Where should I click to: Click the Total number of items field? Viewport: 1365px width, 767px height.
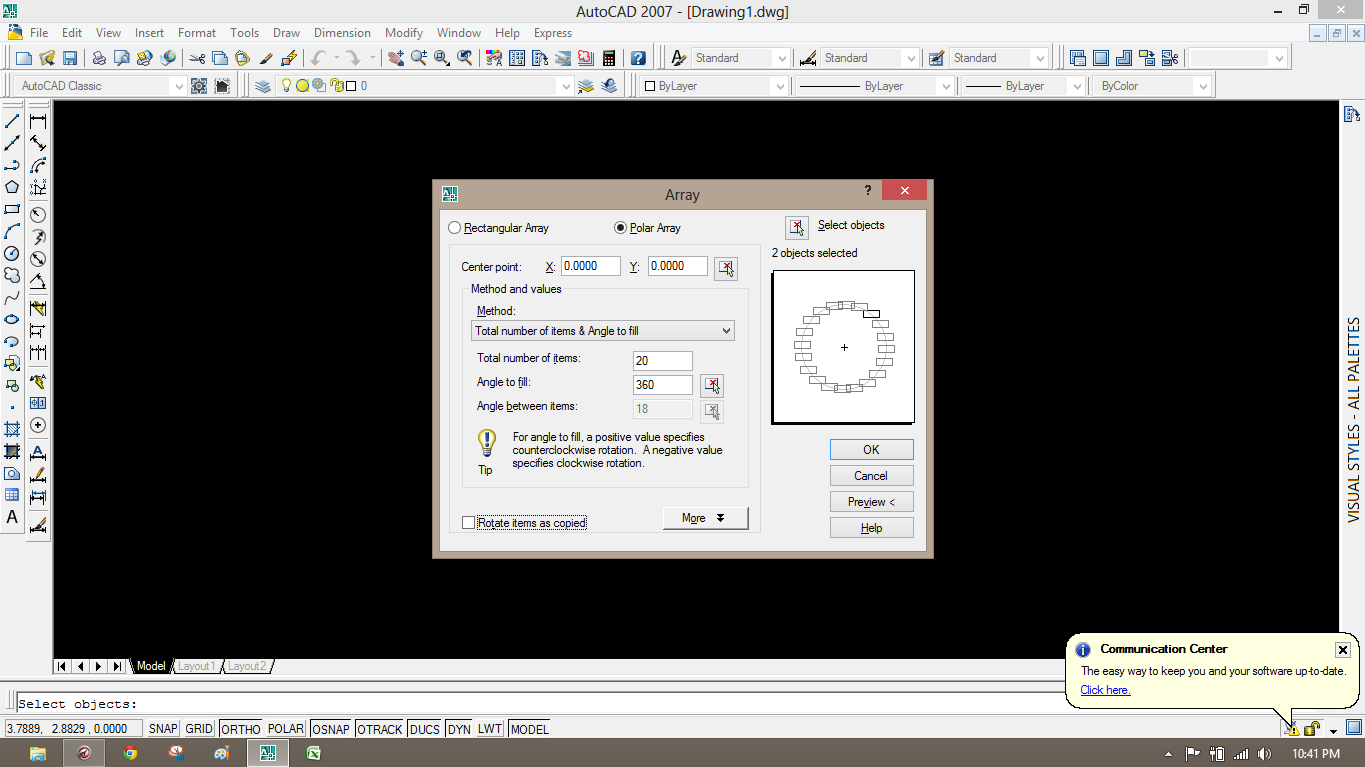[663, 361]
